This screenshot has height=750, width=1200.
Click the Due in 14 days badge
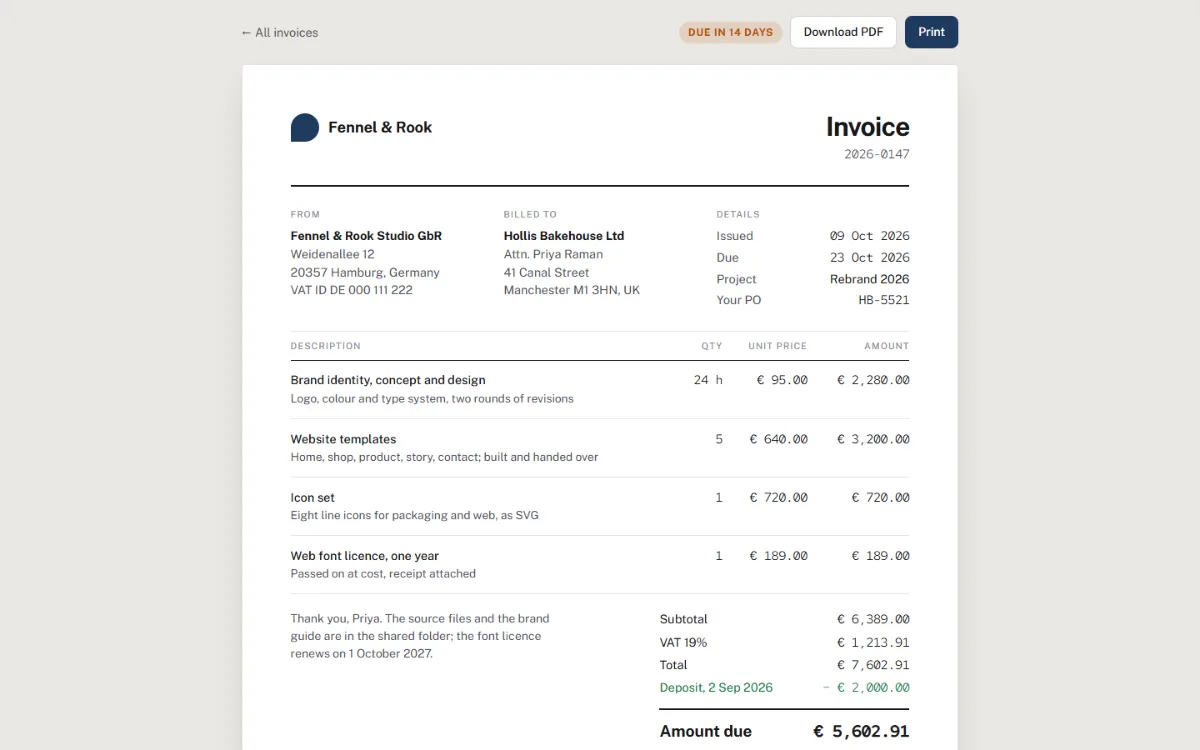pyautogui.click(x=730, y=32)
